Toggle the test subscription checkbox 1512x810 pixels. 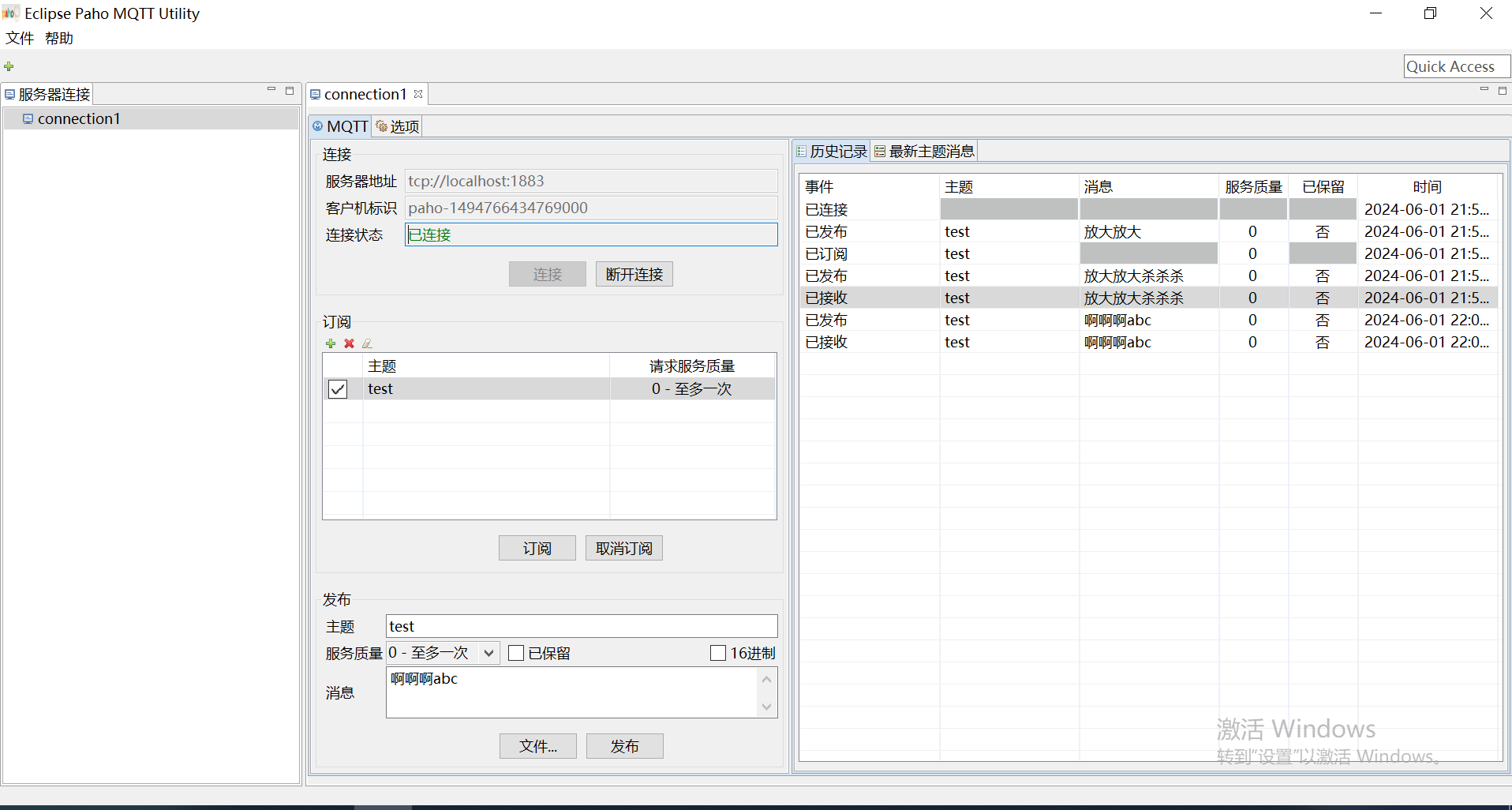338,389
